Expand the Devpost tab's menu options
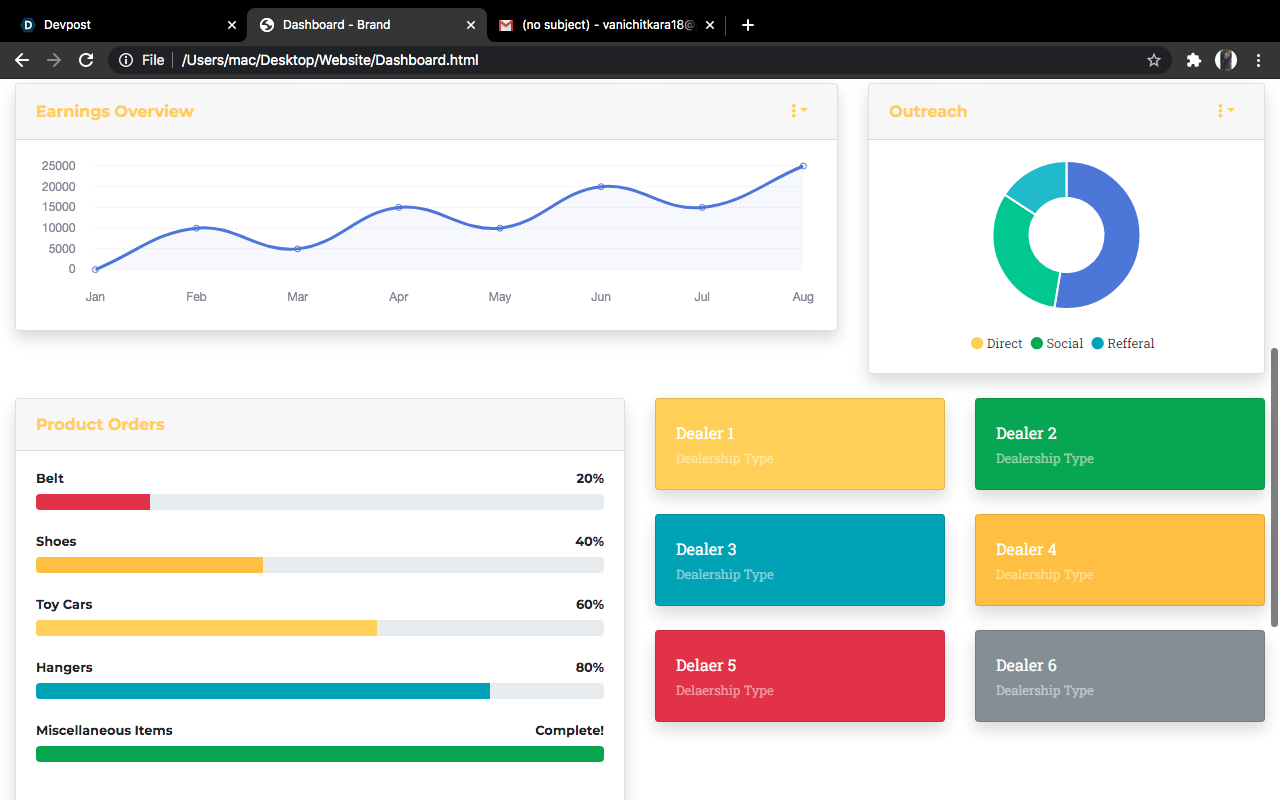The height and width of the screenshot is (800, 1280). click(x=231, y=24)
